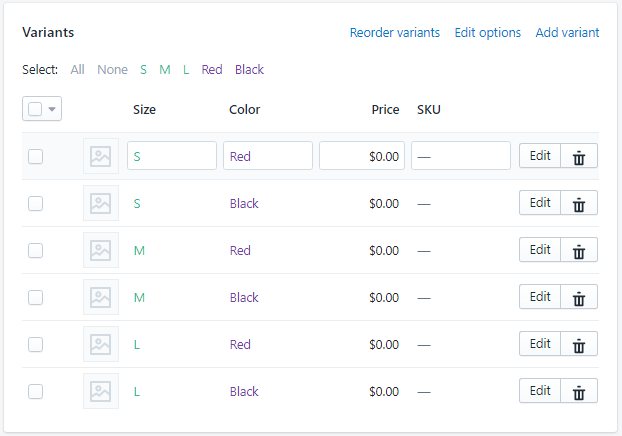
Task: Open image placeholder for S Black variant
Action: [x=100, y=203]
